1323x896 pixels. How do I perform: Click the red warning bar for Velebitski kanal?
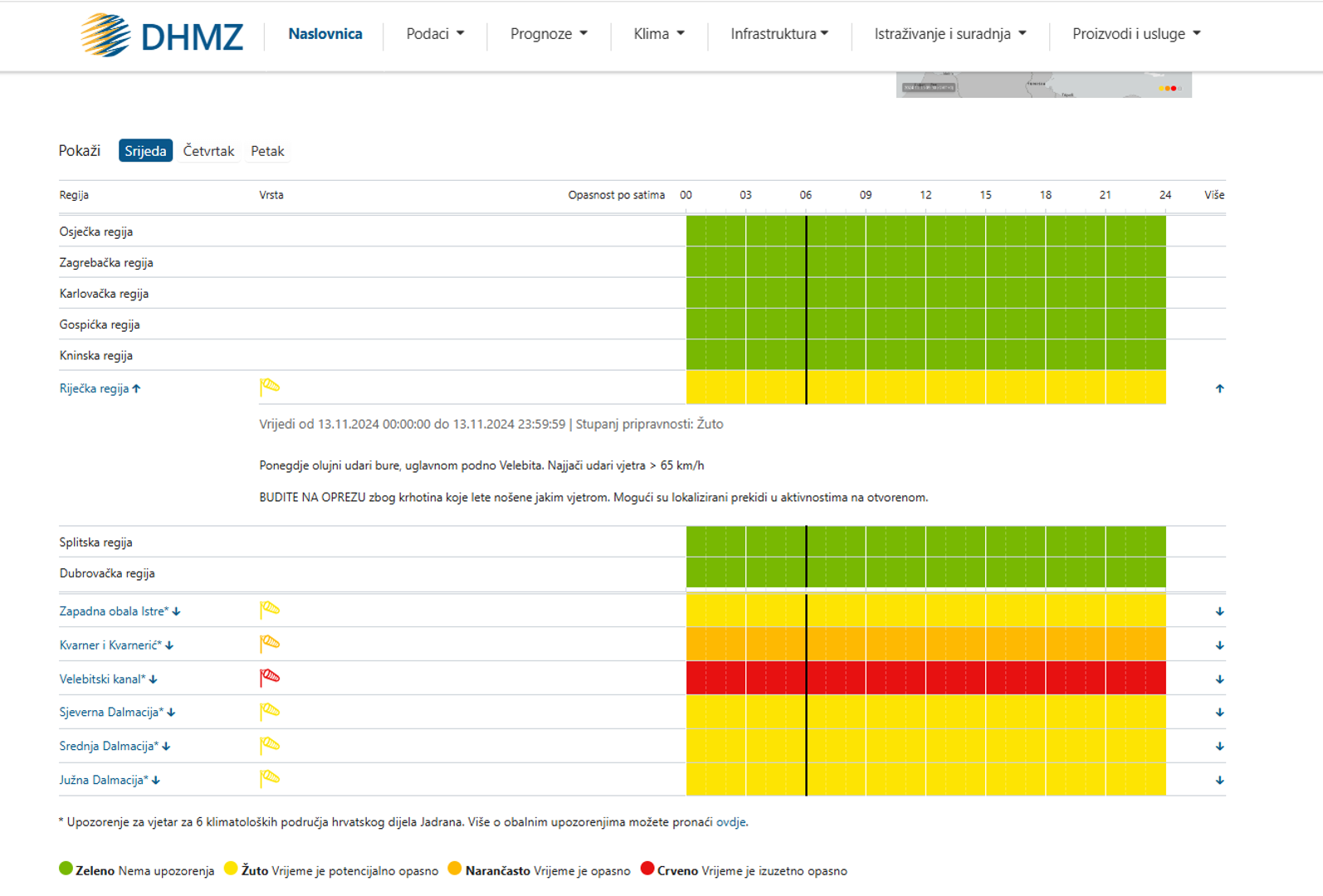click(925, 678)
